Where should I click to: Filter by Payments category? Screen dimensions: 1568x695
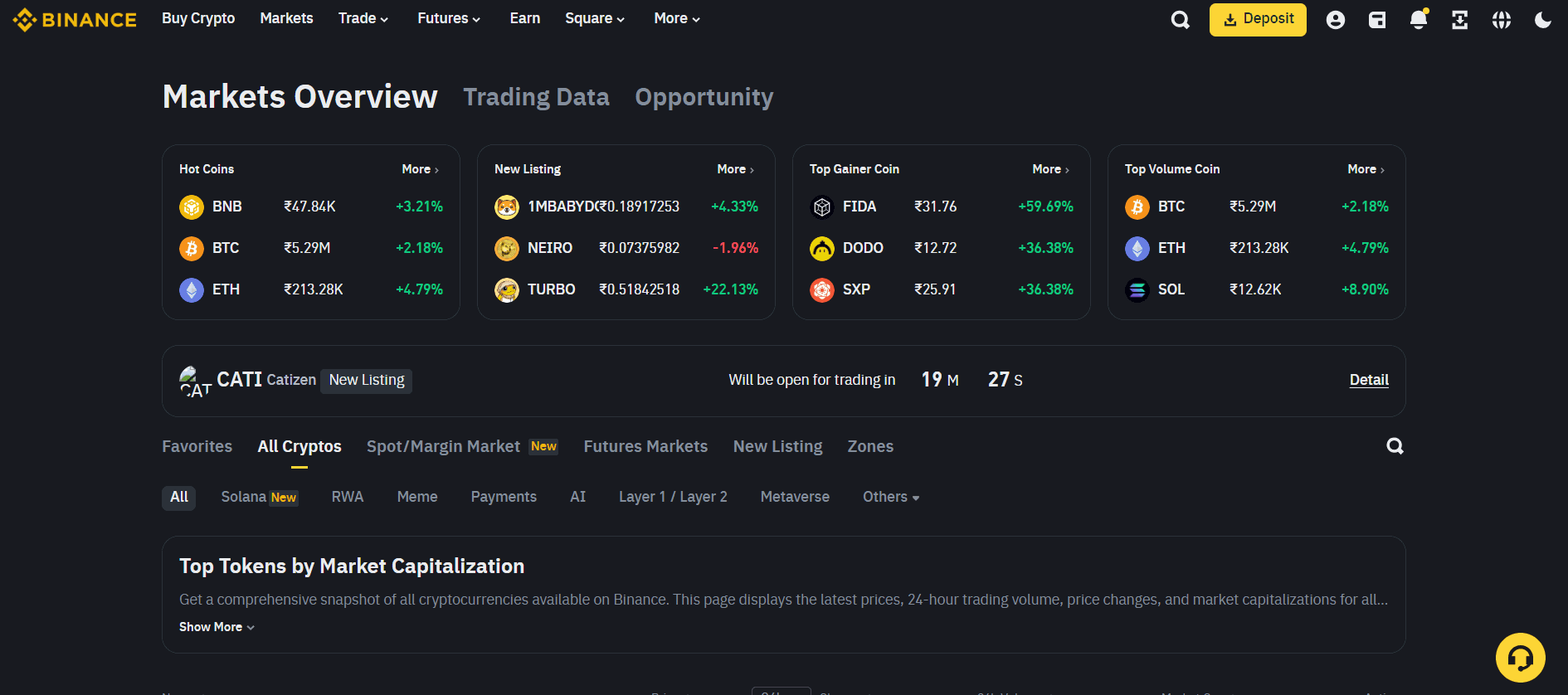pos(504,497)
